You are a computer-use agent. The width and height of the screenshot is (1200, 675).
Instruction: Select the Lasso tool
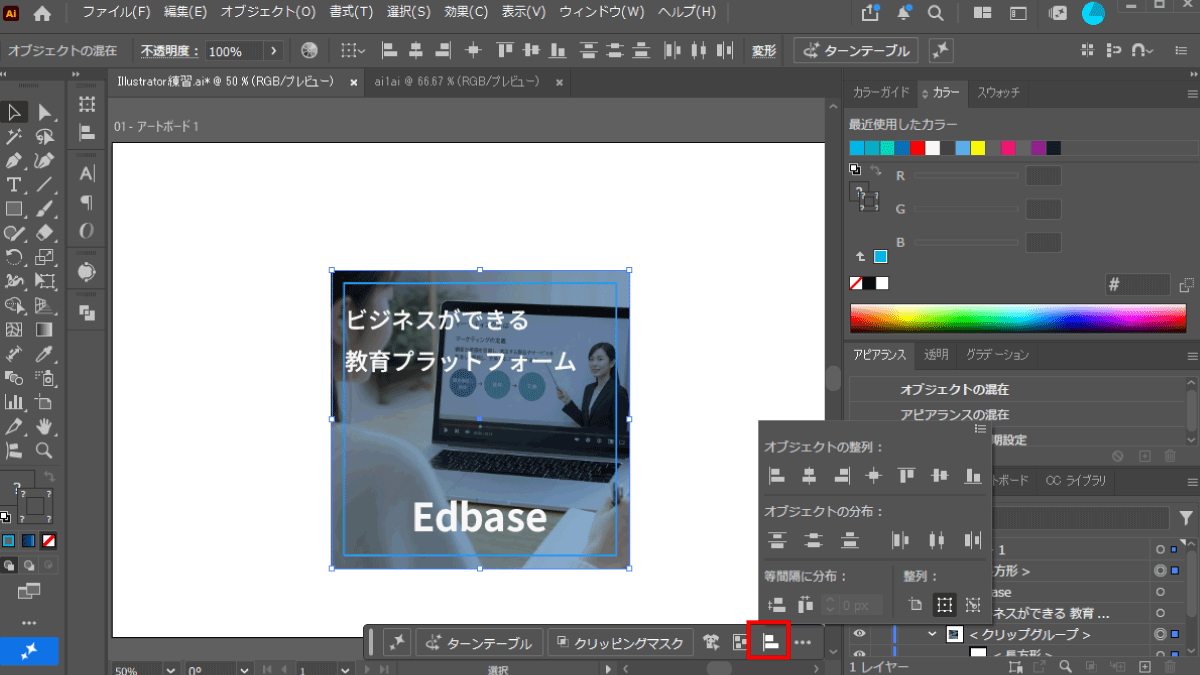pos(44,136)
